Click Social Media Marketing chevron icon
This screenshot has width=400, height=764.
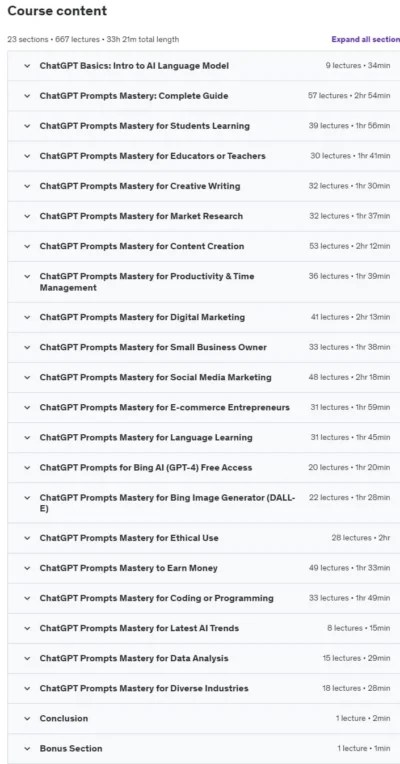(x=27, y=378)
